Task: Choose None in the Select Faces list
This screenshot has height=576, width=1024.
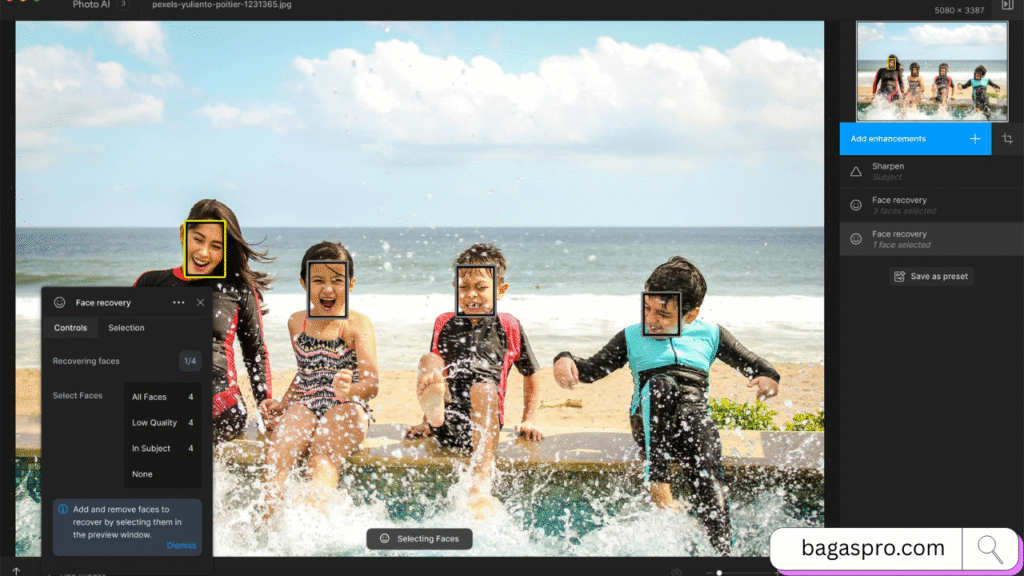Action: [x=162, y=474]
